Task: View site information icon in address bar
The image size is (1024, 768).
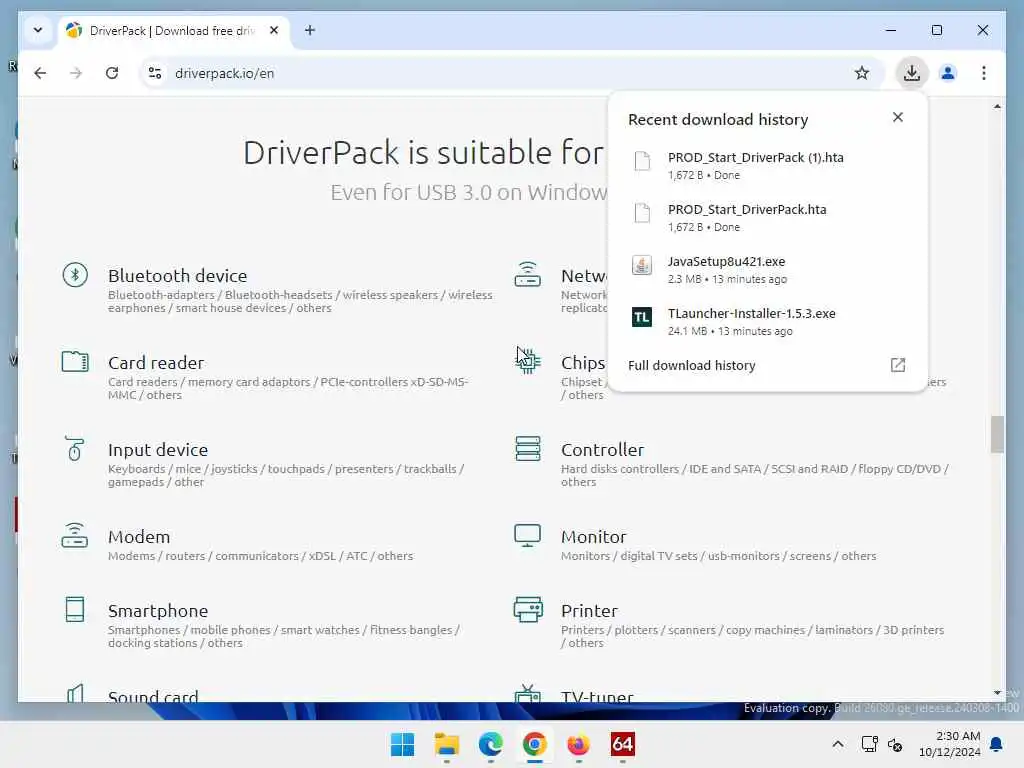Action: click(155, 73)
